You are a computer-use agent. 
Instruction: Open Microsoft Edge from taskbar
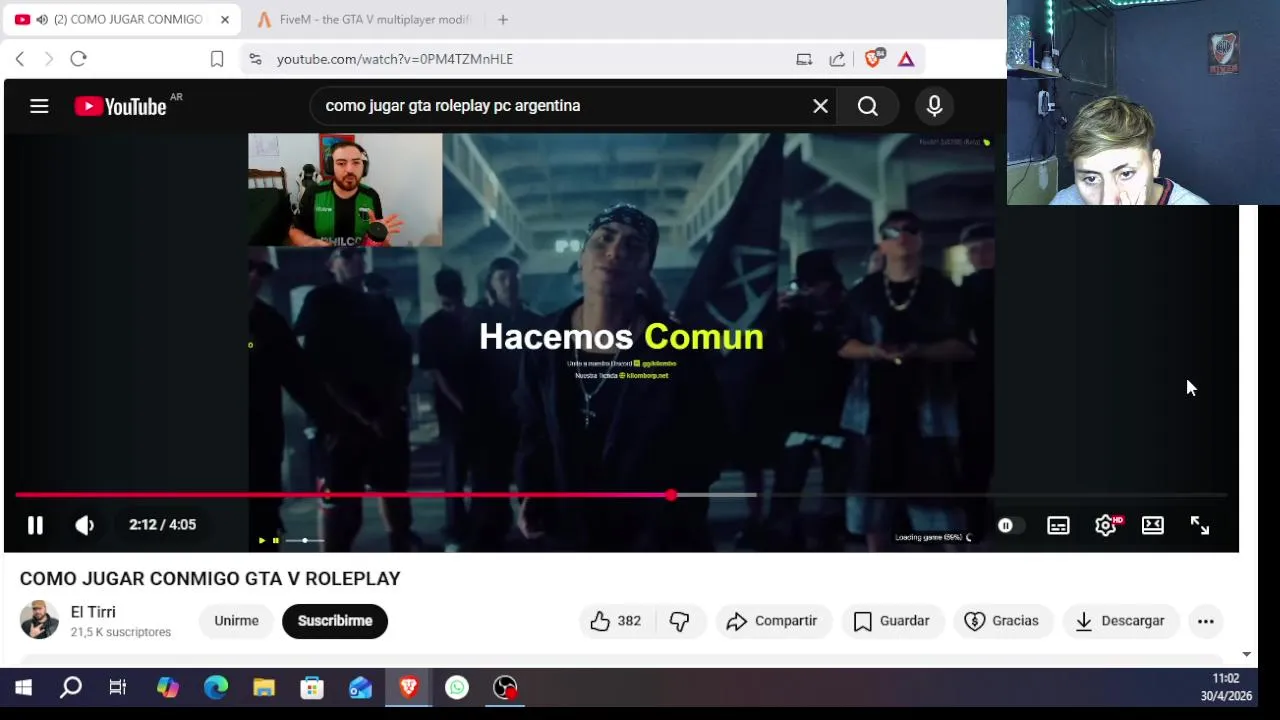tap(216, 688)
